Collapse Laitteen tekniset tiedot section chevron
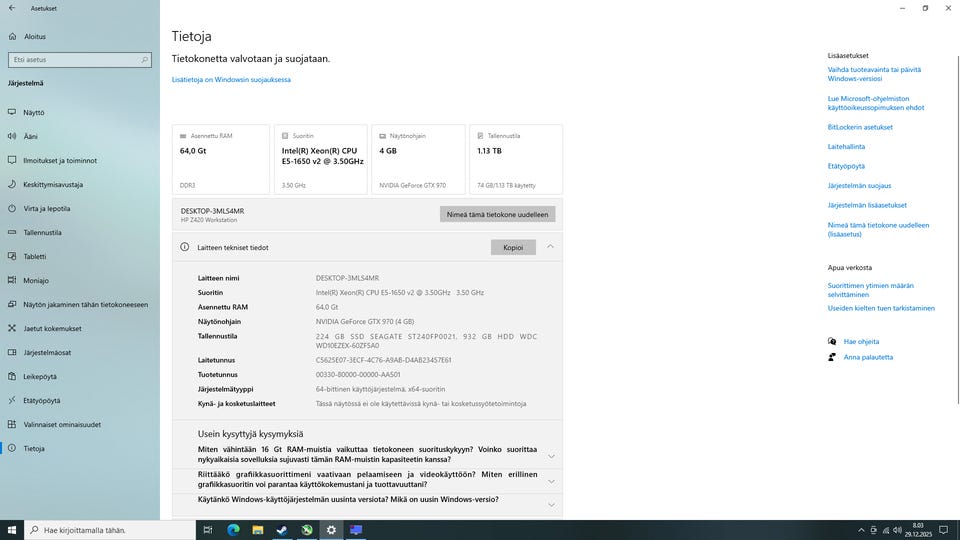 (x=550, y=247)
